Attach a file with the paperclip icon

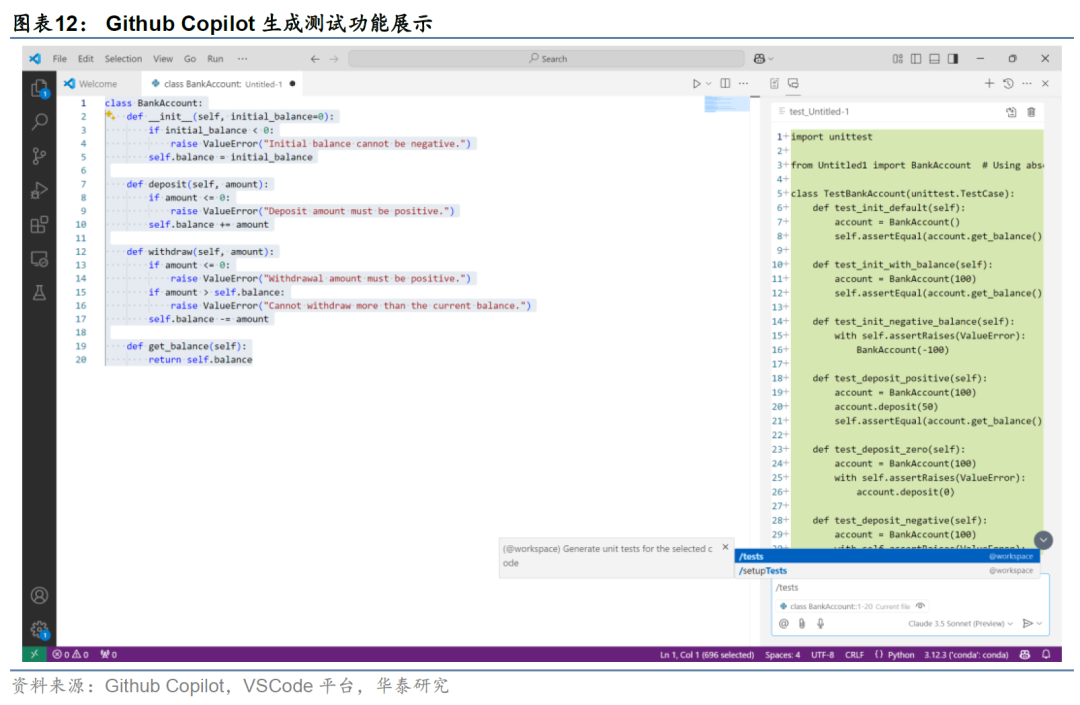pyautogui.click(x=801, y=623)
